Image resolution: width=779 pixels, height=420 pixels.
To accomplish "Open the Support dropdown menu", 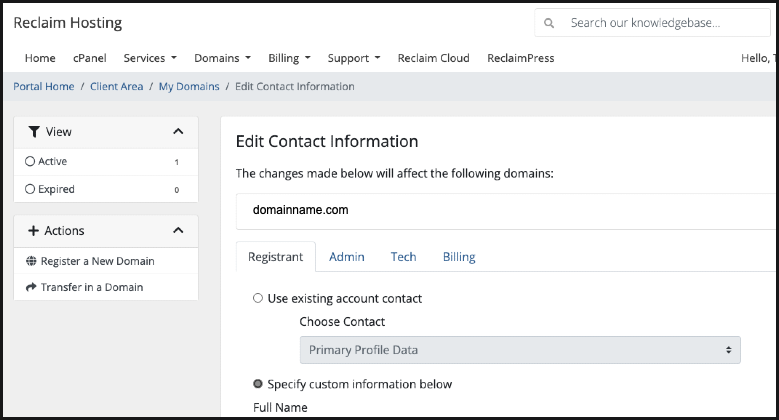I will pos(354,58).
